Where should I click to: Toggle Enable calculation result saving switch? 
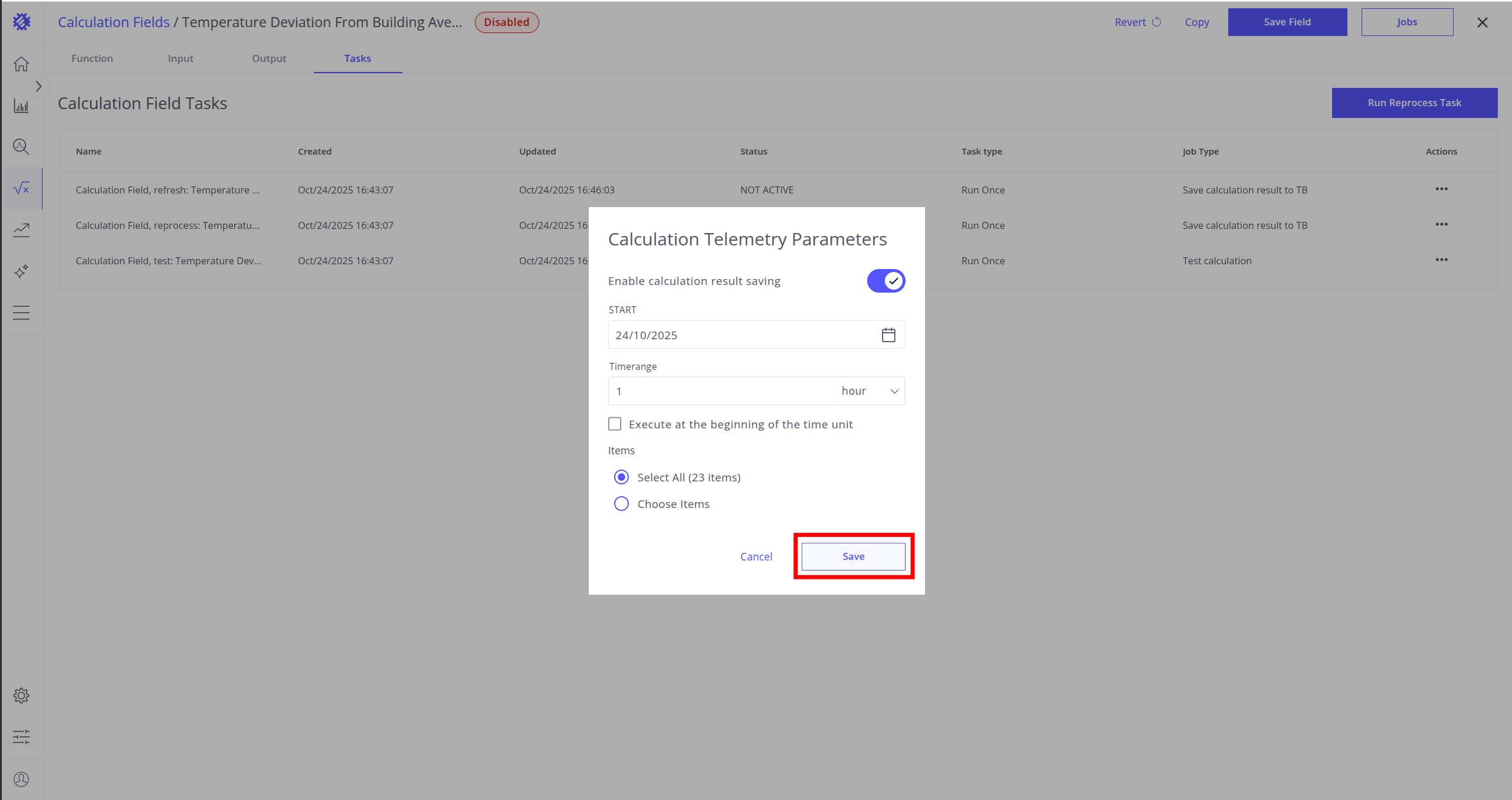point(885,281)
